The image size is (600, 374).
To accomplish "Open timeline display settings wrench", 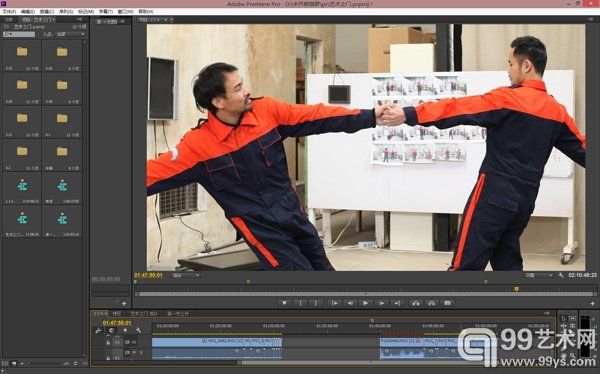I will [138, 330].
